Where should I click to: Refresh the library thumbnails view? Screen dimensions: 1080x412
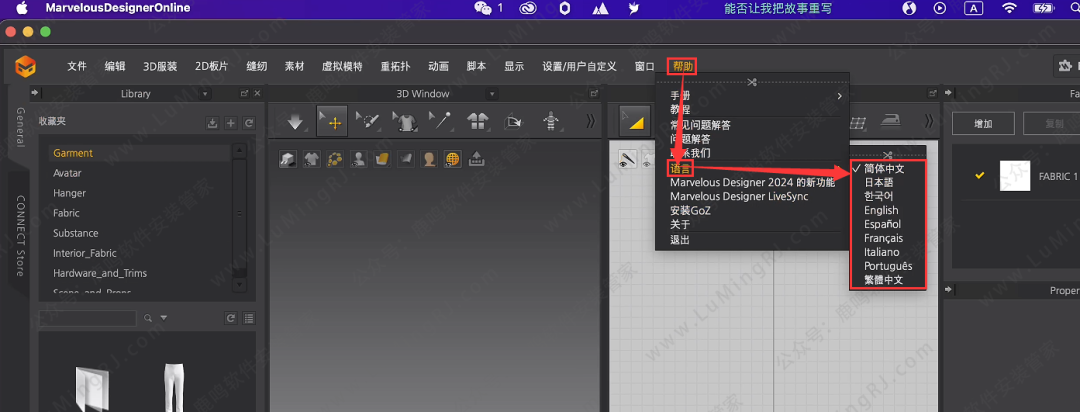tap(231, 318)
